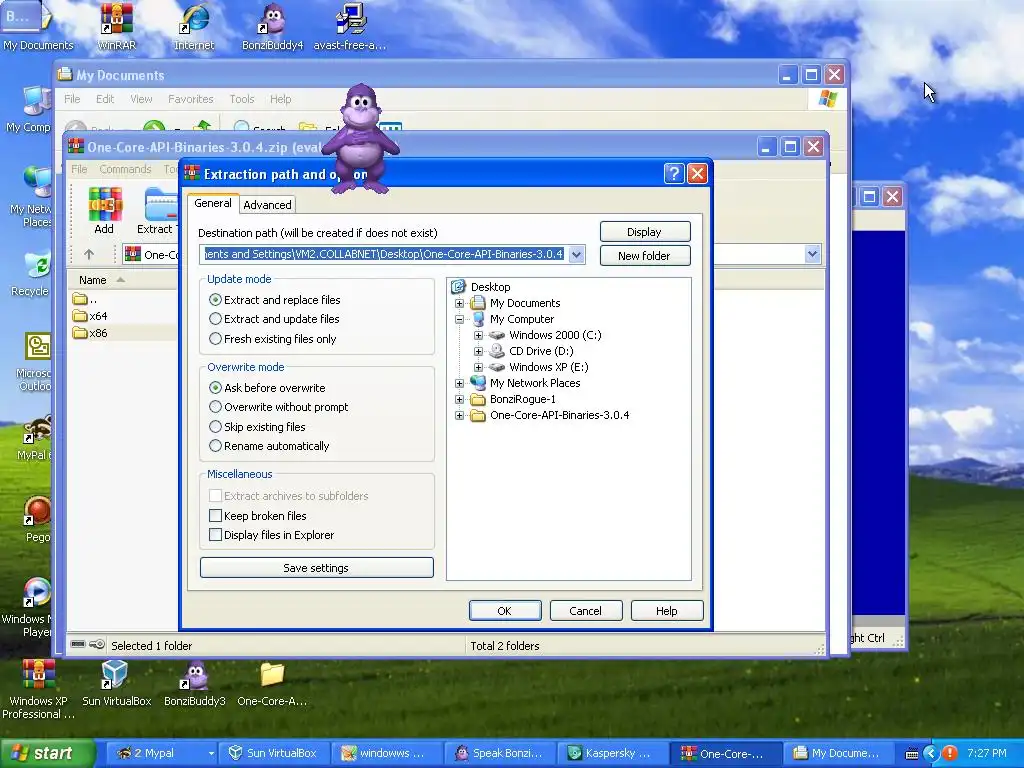Click the Kaspersky alert tray icon

950,753
